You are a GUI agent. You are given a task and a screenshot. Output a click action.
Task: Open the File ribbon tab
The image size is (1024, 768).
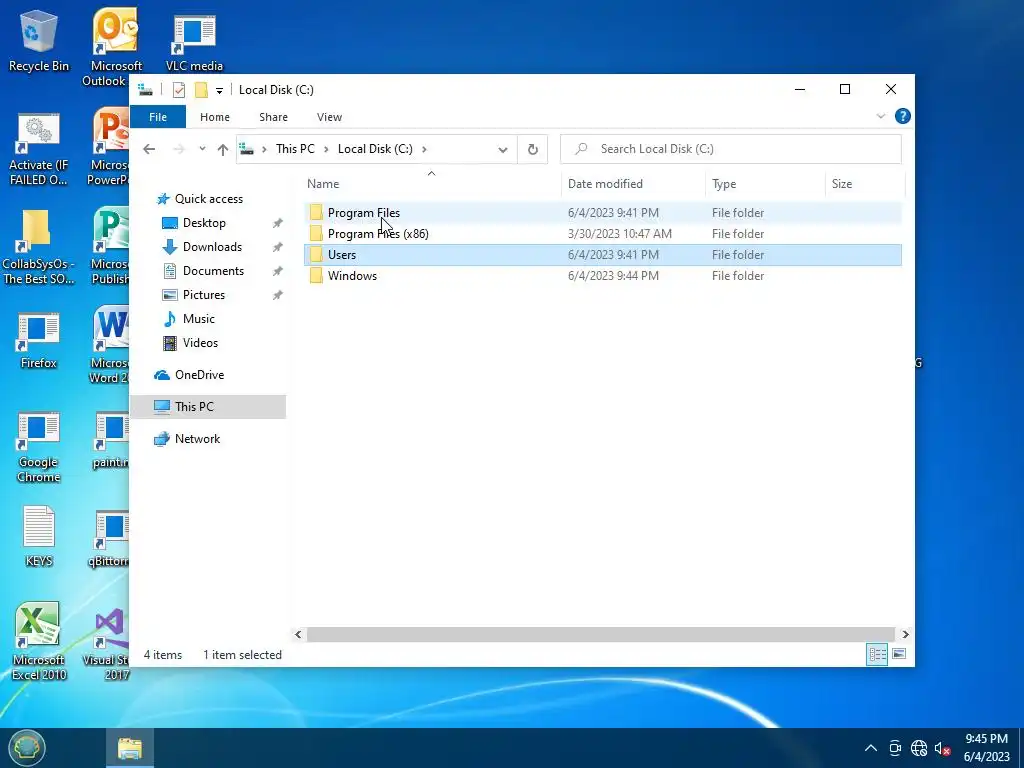tap(158, 117)
